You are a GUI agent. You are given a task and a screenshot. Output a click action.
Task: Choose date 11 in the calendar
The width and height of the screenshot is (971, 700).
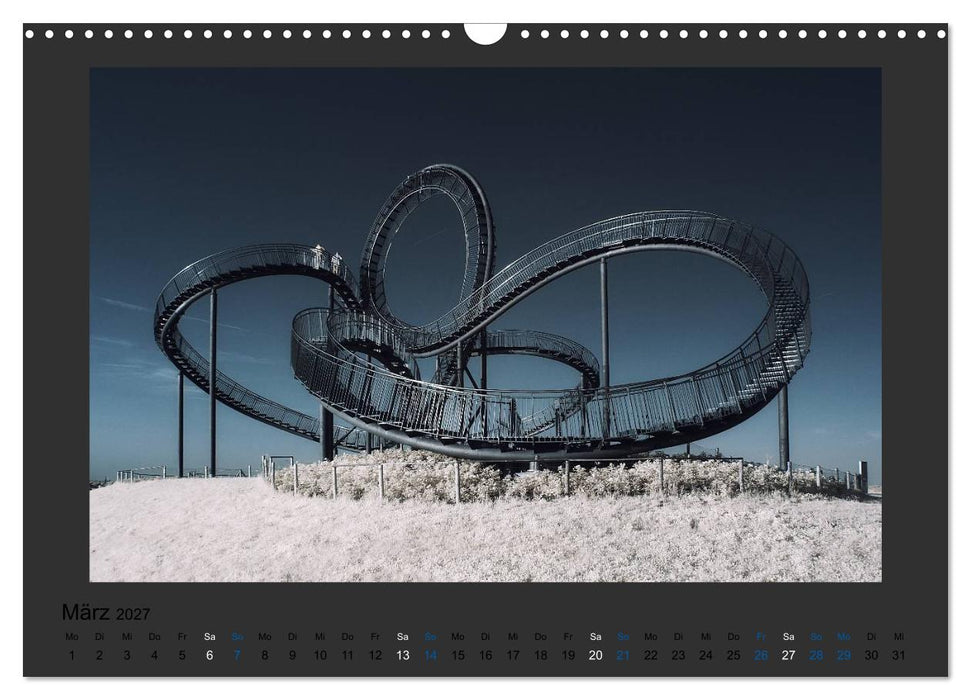(347, 655)
